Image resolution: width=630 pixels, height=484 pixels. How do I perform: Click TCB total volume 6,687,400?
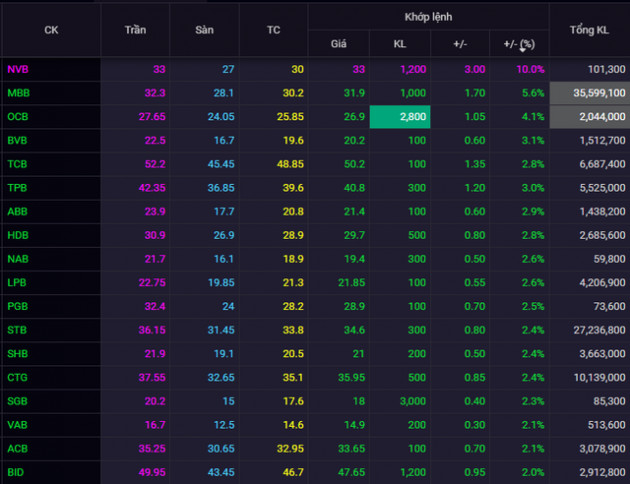click(x=602, y=164)
